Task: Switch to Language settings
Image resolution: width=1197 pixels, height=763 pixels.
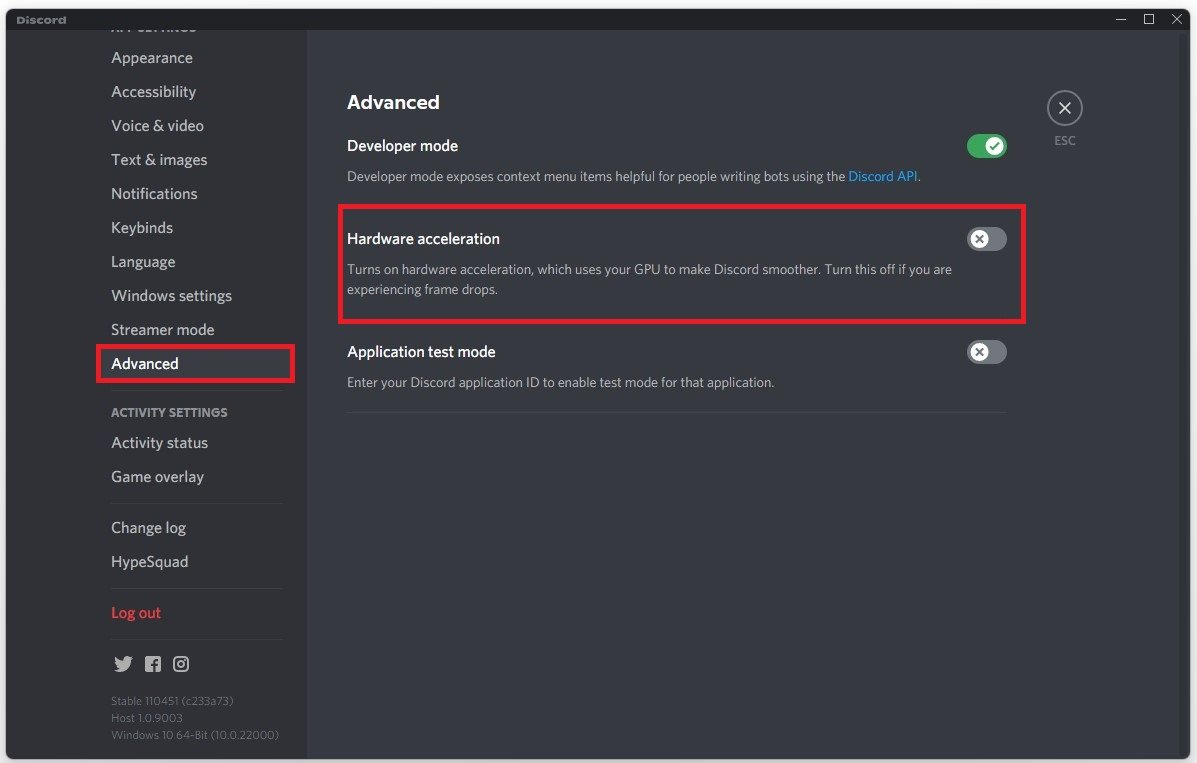Action: pos(143,262)
